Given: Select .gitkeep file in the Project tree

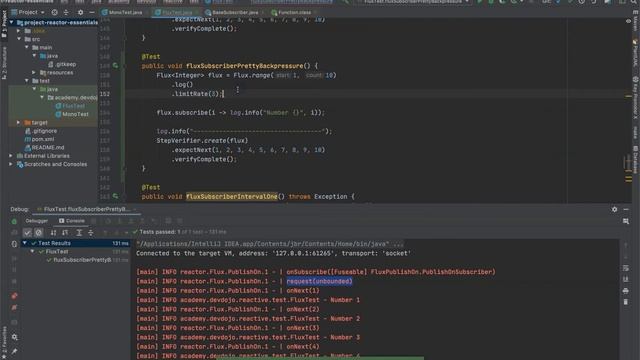Looking at the screenshot, I should pyautogui.click(x=62, y=64).
